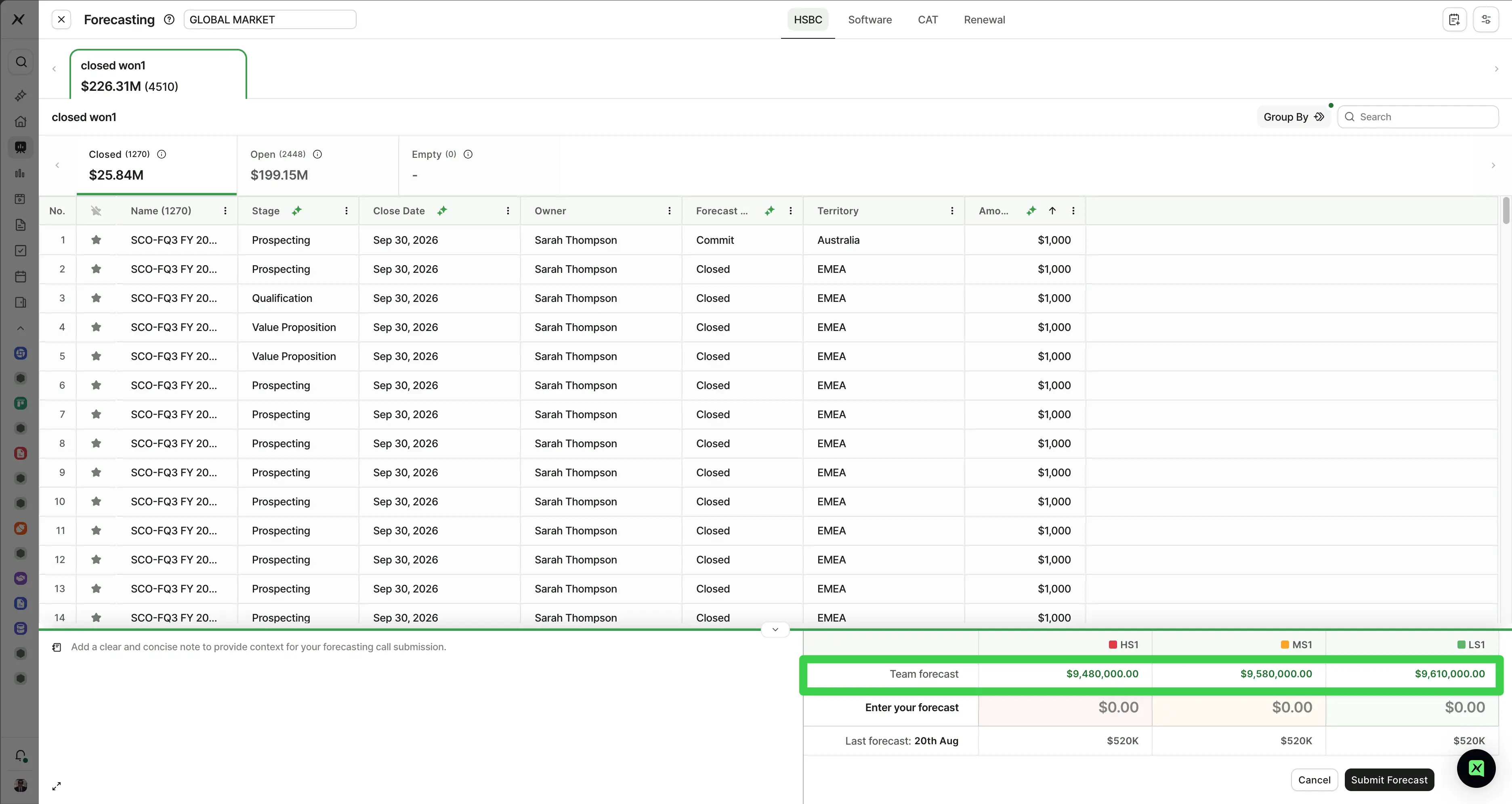This screenshot has height=804, width=1512.
Task: Click the purple handshake app icon
Action: tap(21, 578)
